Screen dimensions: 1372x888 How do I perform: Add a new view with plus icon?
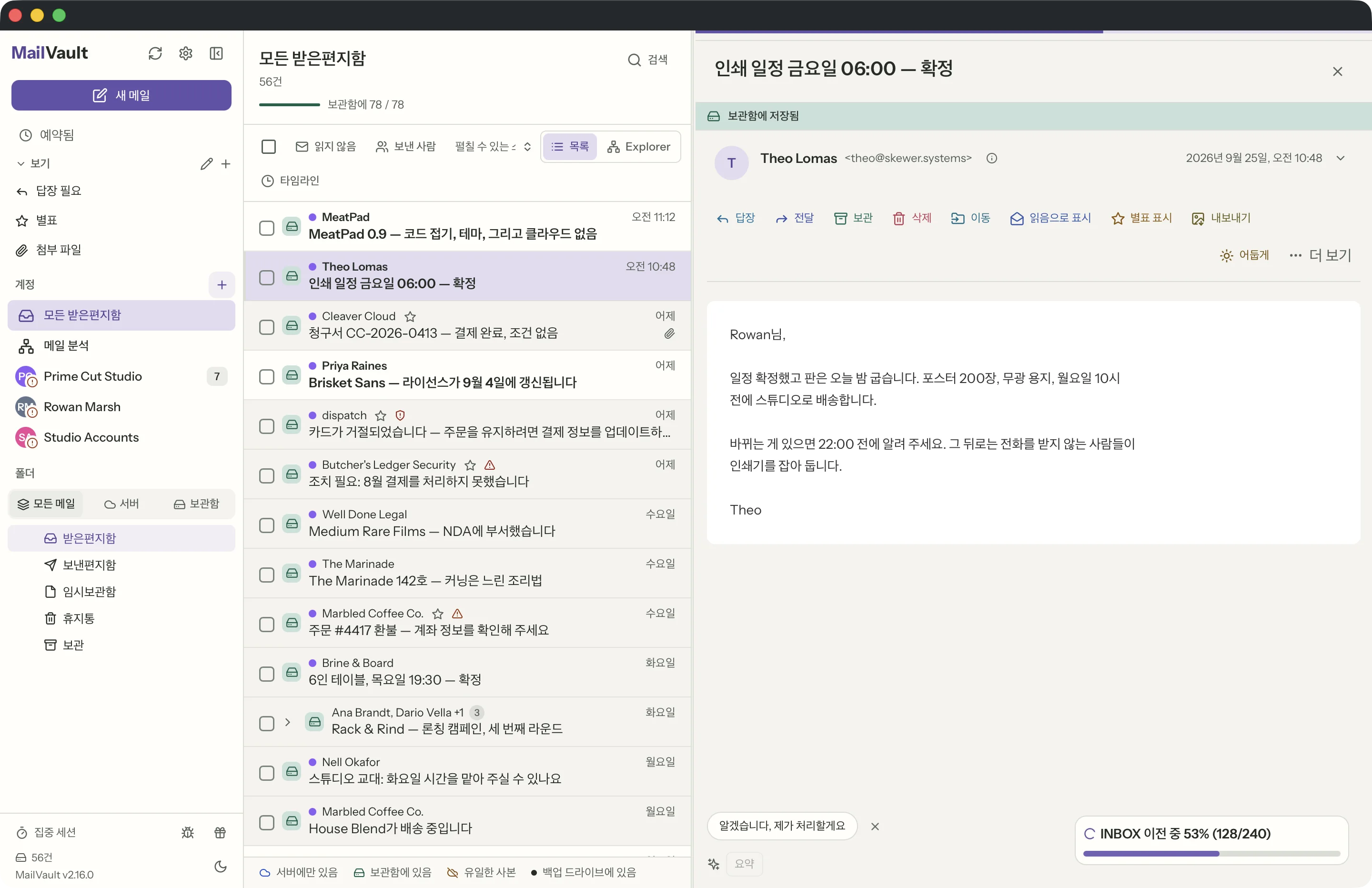[x=226, y=164]
